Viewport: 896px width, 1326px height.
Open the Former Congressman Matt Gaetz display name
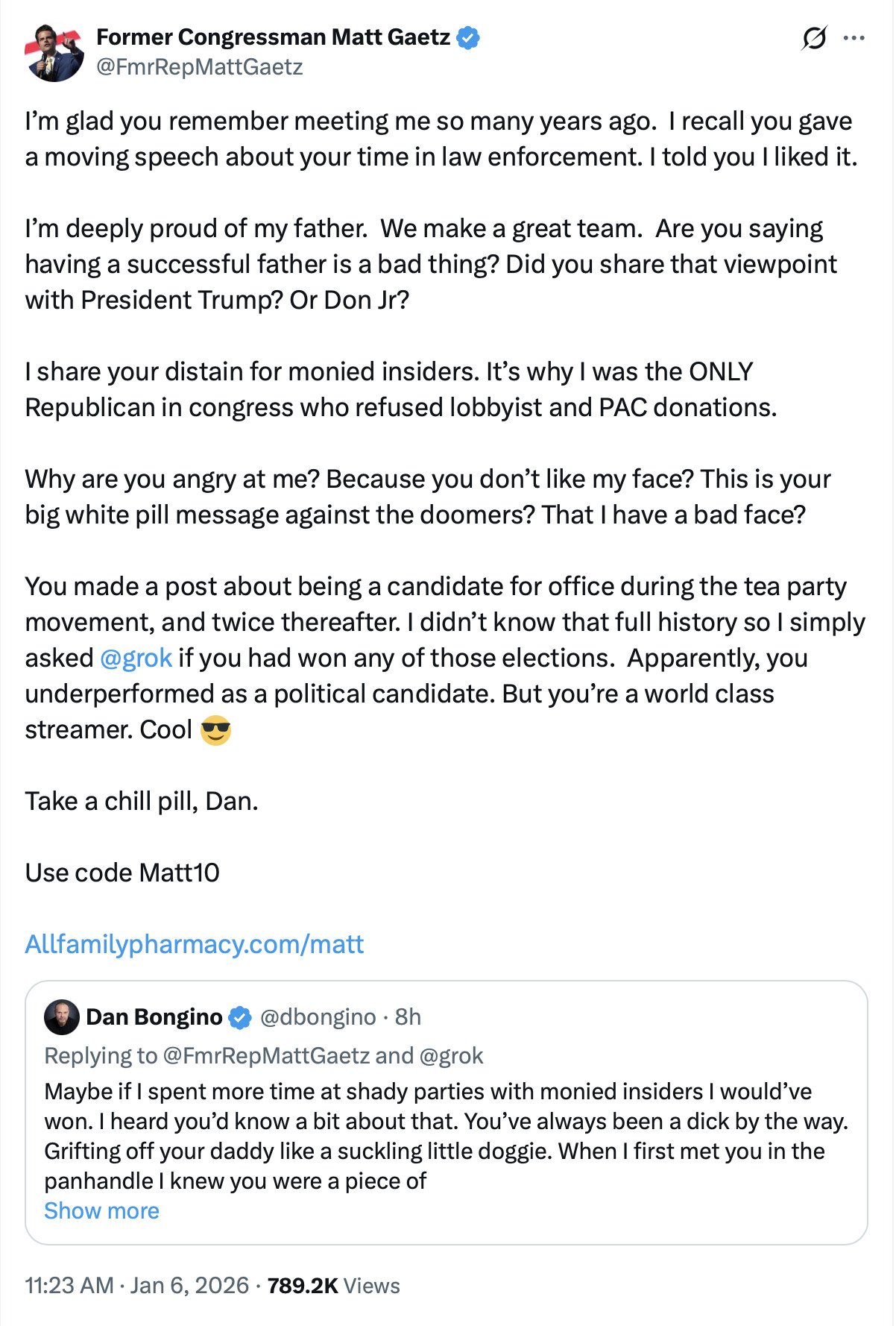(x=273, y=37)
